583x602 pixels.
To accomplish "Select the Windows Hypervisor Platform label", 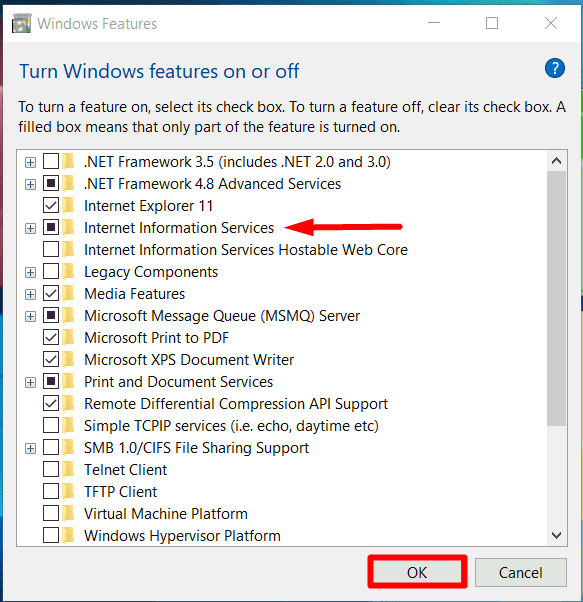I will pyautogui.click(x=182, y=536).
